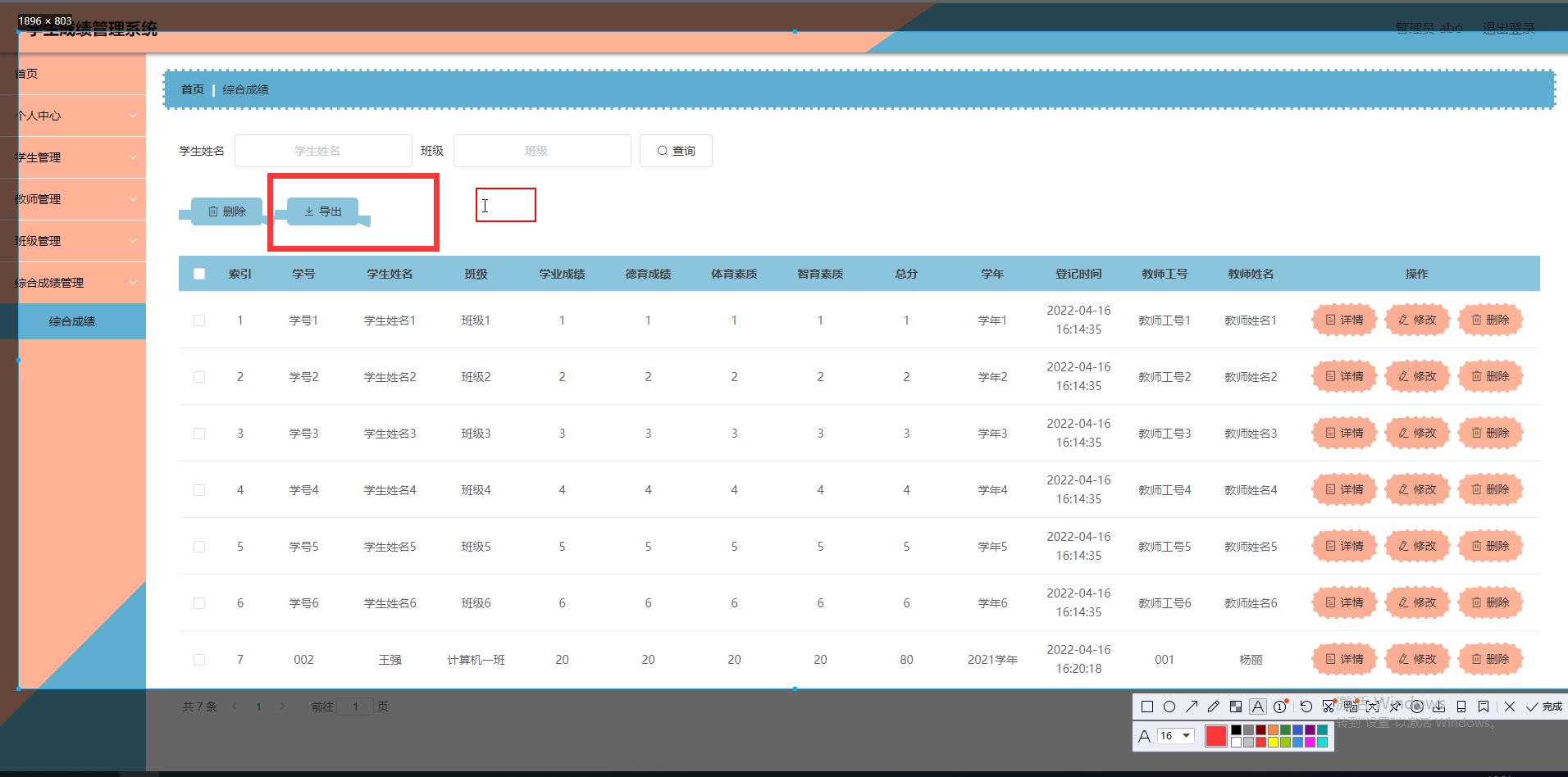Click 删除 for the 学号2 row
The image size is (1568, 777).
click(x=1490, y=377)
